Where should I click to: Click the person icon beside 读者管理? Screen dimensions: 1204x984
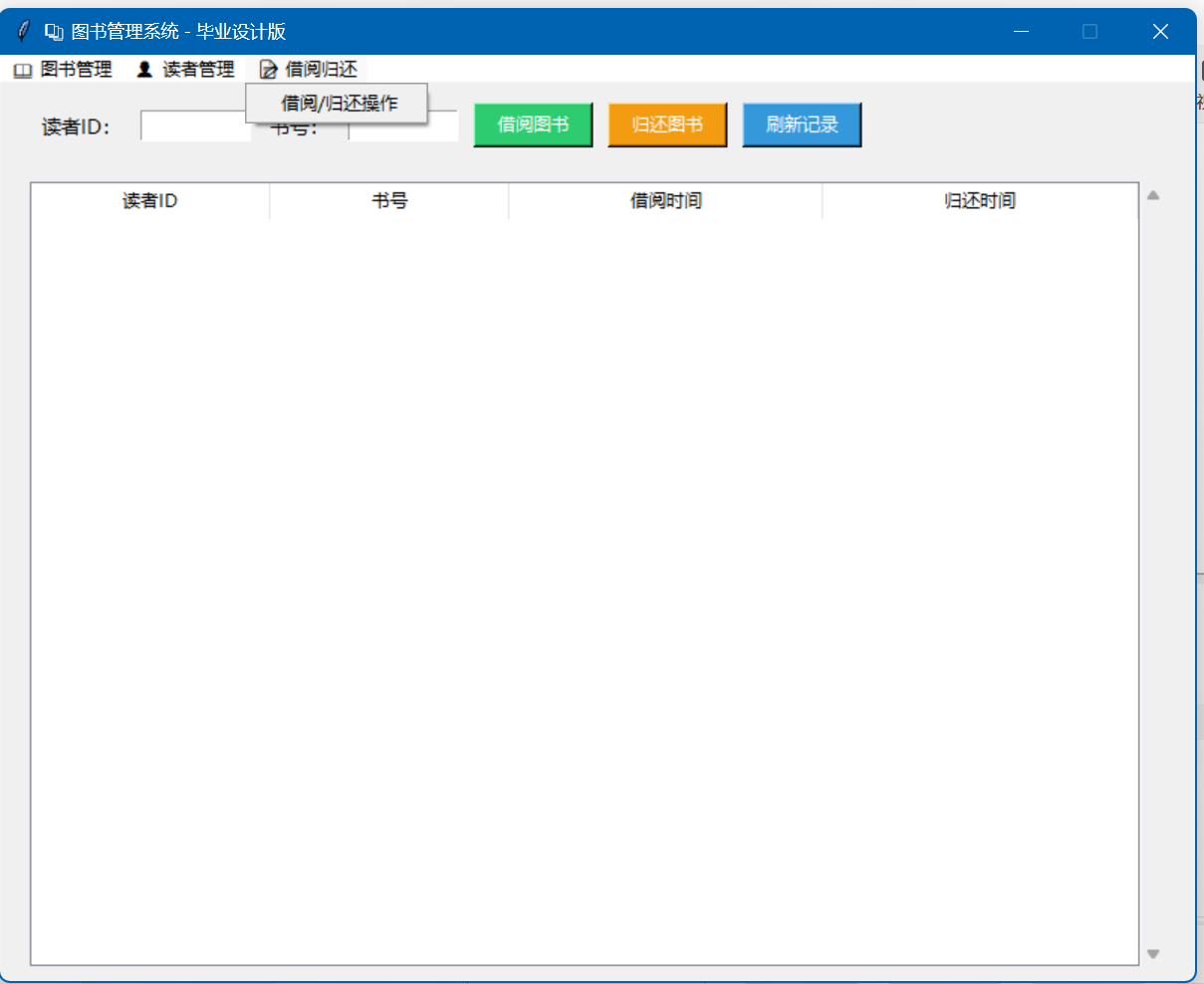[x=144, y=70]
